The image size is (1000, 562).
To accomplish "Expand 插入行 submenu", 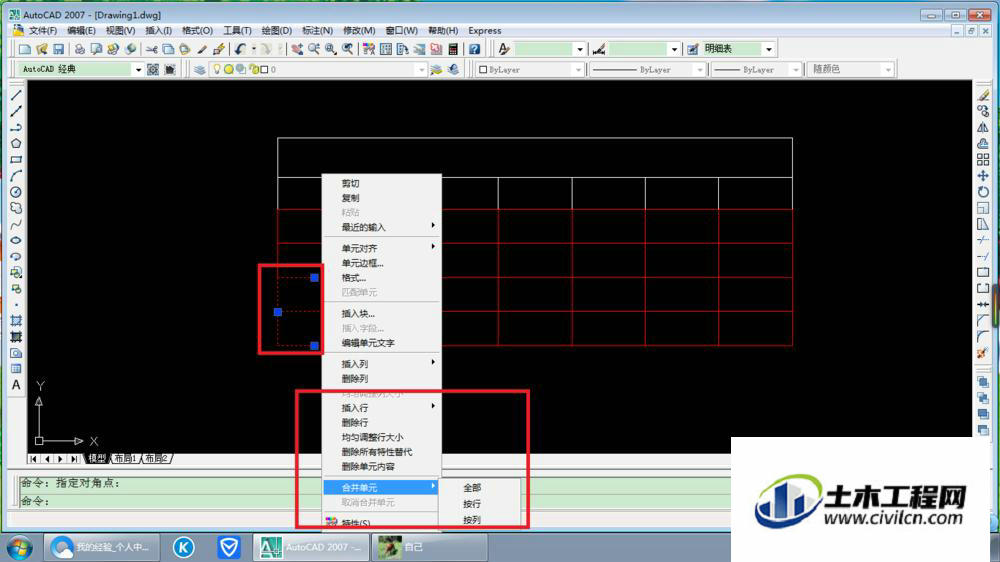I will pyautogui.click(x=381, y=407).
